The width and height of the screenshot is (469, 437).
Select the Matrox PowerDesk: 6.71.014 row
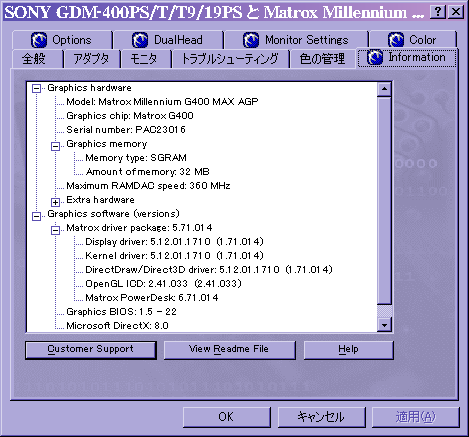152,298
